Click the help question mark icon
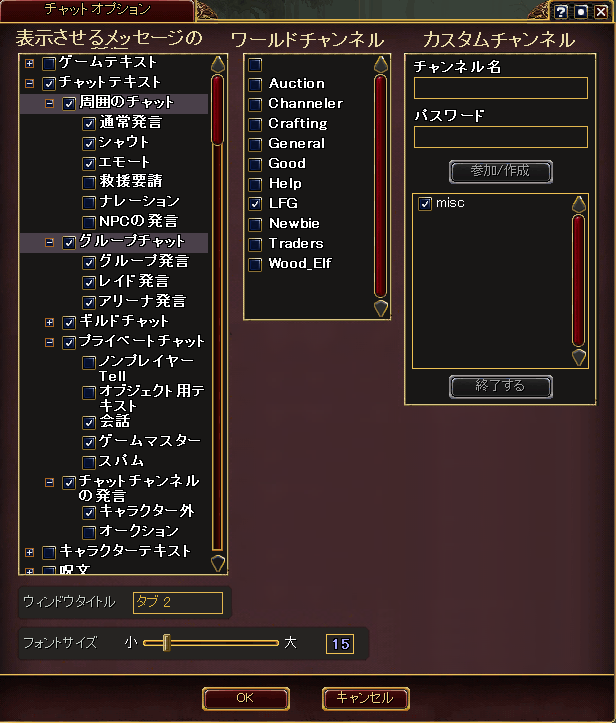 (561, 11)
